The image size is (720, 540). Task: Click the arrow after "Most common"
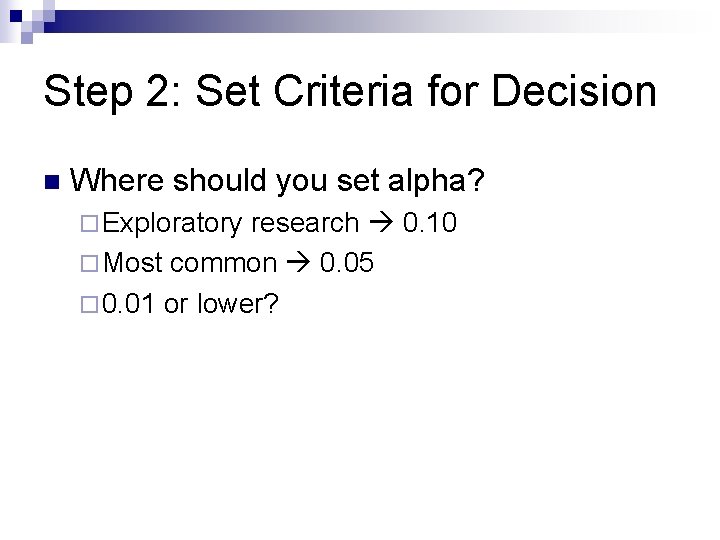[298, 263]
